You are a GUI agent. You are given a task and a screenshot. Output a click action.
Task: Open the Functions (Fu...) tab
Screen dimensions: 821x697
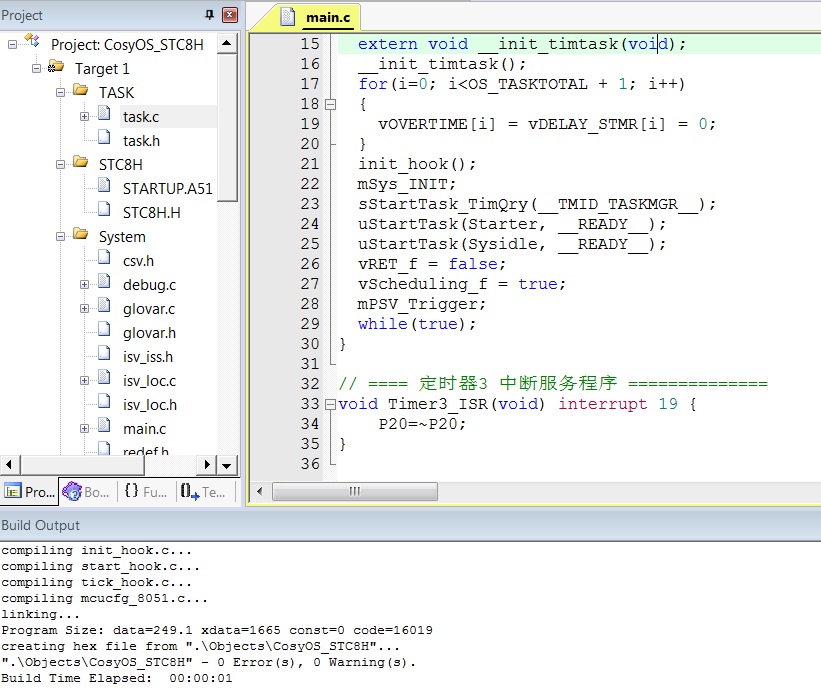(x=146, y=492)
